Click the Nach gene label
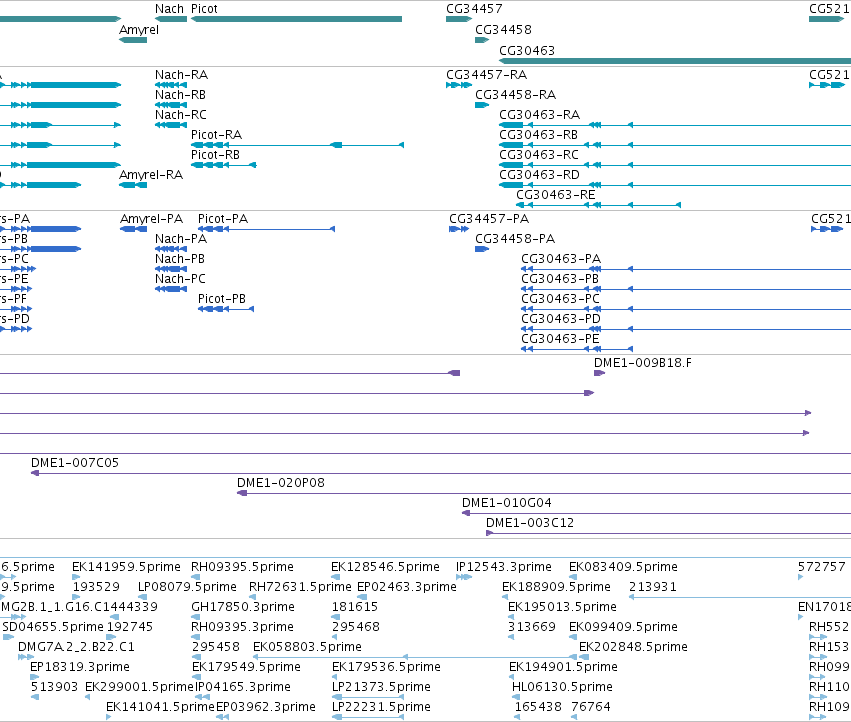The image size is (851, 722). [169, 9]
